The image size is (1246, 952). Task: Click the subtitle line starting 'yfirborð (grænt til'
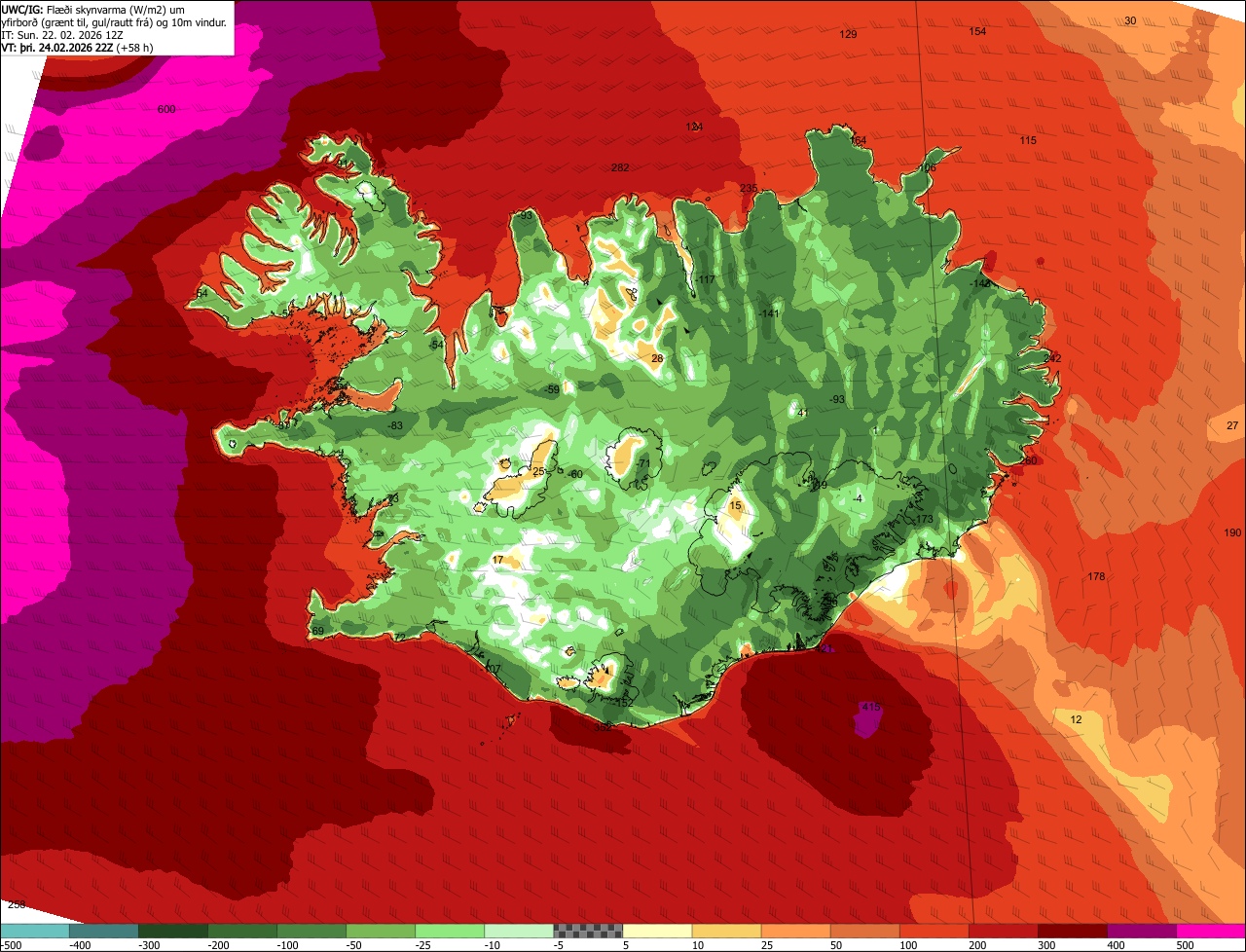coord(114,22)
